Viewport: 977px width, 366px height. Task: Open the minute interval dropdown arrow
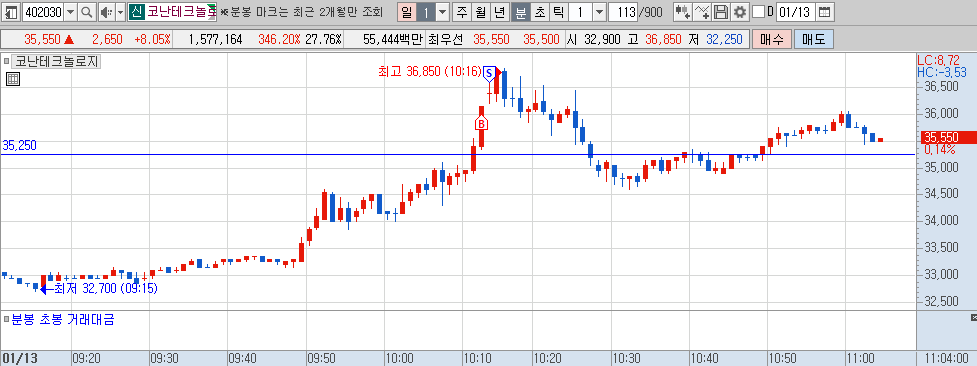point(599,12)
